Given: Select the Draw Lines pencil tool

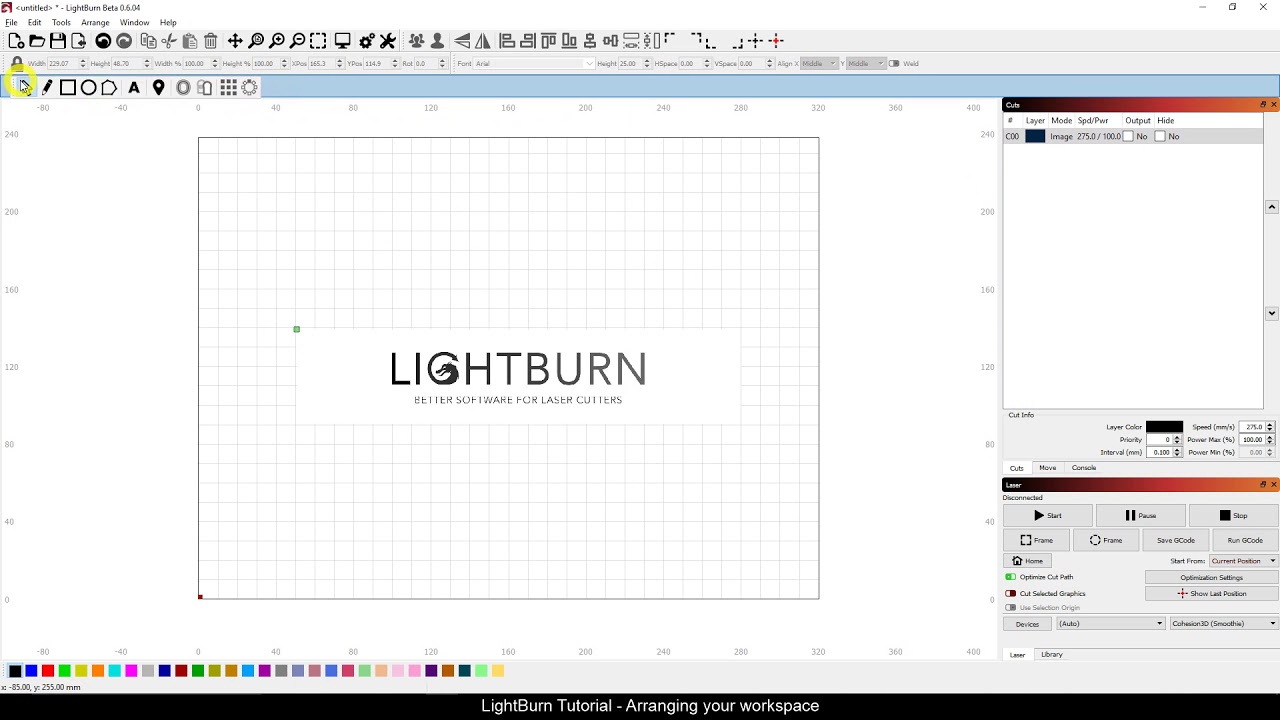Looking at the screenshot, I should [x=46, y=88].
